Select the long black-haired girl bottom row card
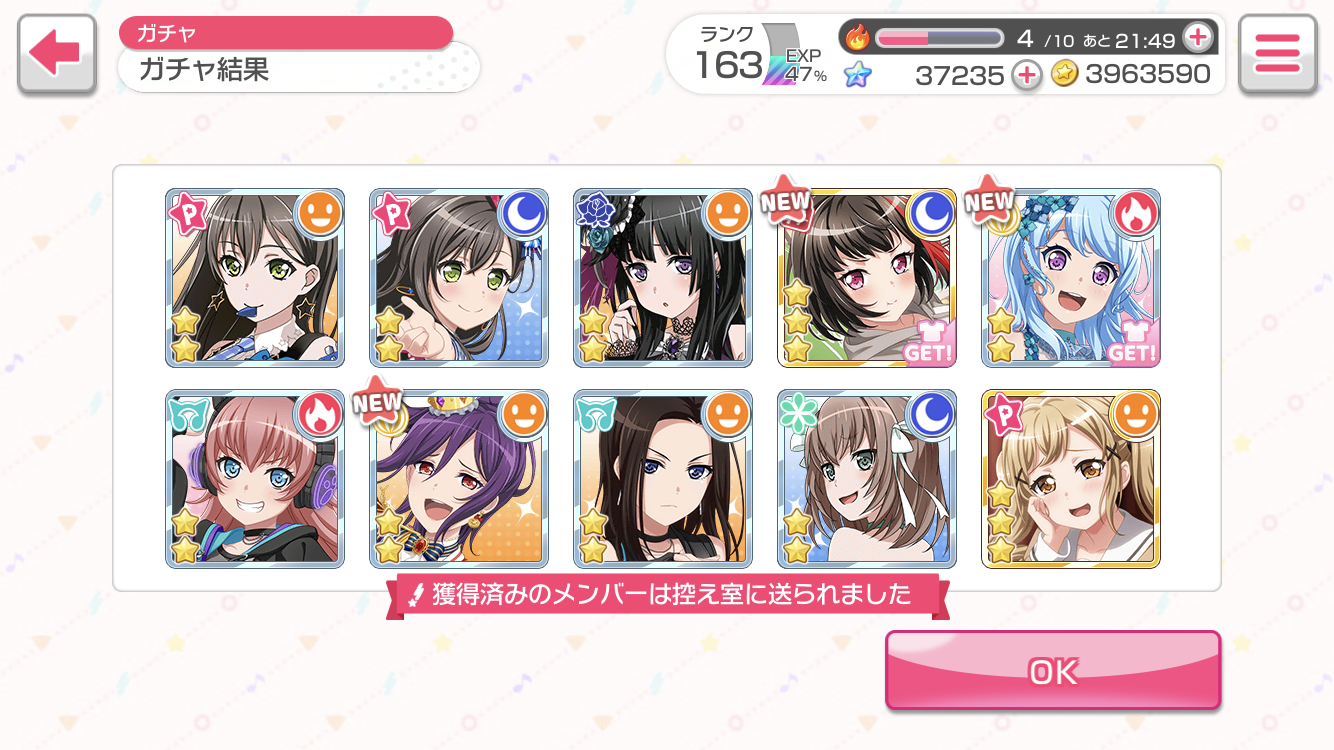Viewport: 1334px width, 750px height. click(663, 479)
